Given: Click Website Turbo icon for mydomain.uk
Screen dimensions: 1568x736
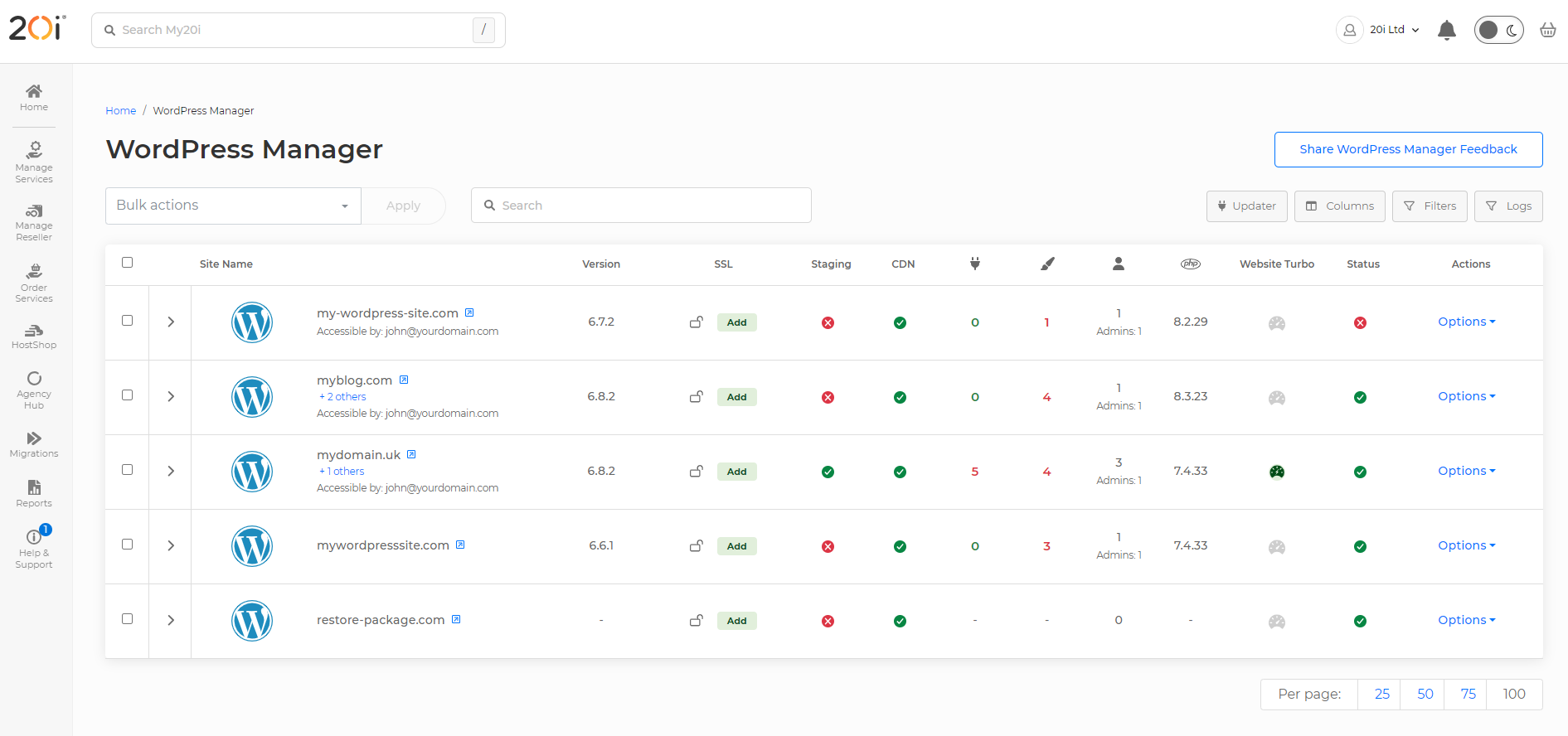Looking at the screenshot, I should pos(1276,472).
